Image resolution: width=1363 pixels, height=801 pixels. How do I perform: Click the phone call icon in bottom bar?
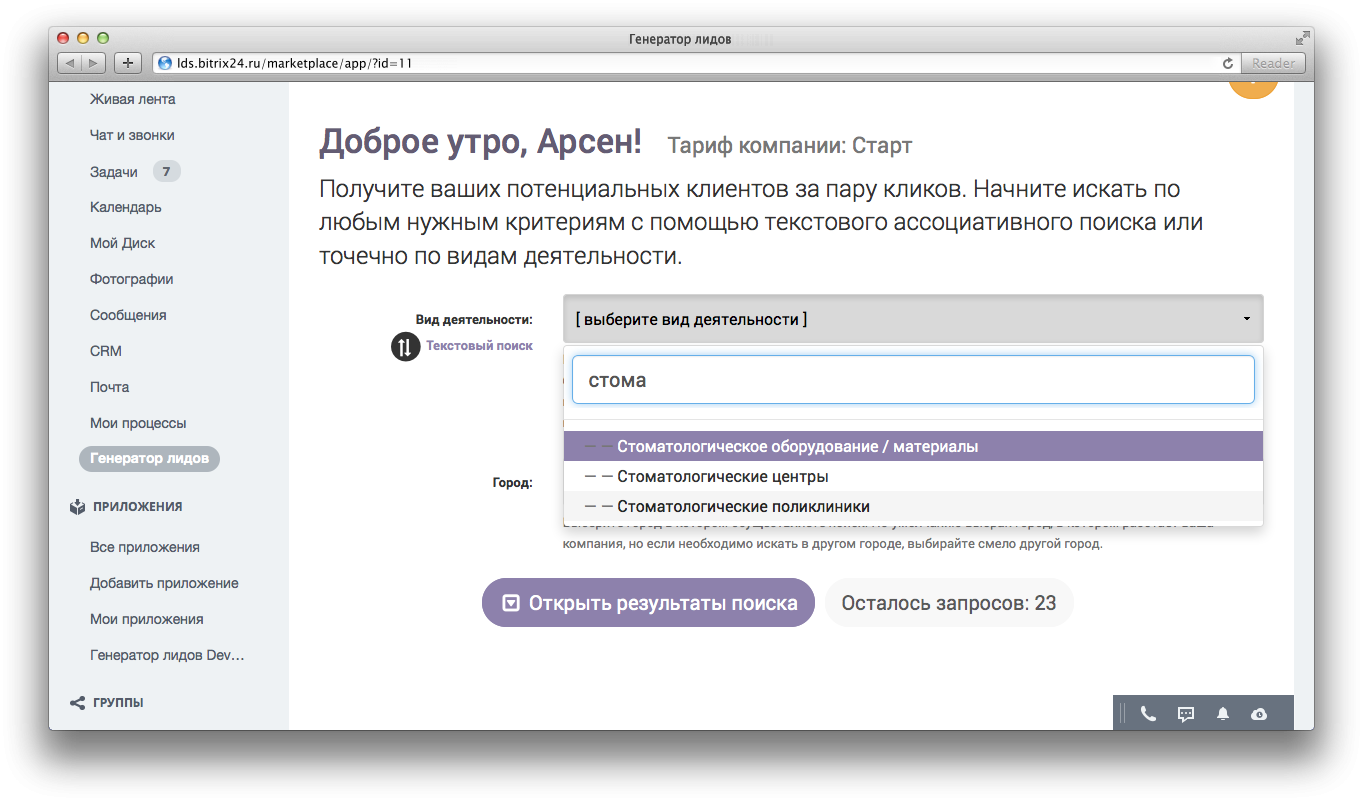1148,714
